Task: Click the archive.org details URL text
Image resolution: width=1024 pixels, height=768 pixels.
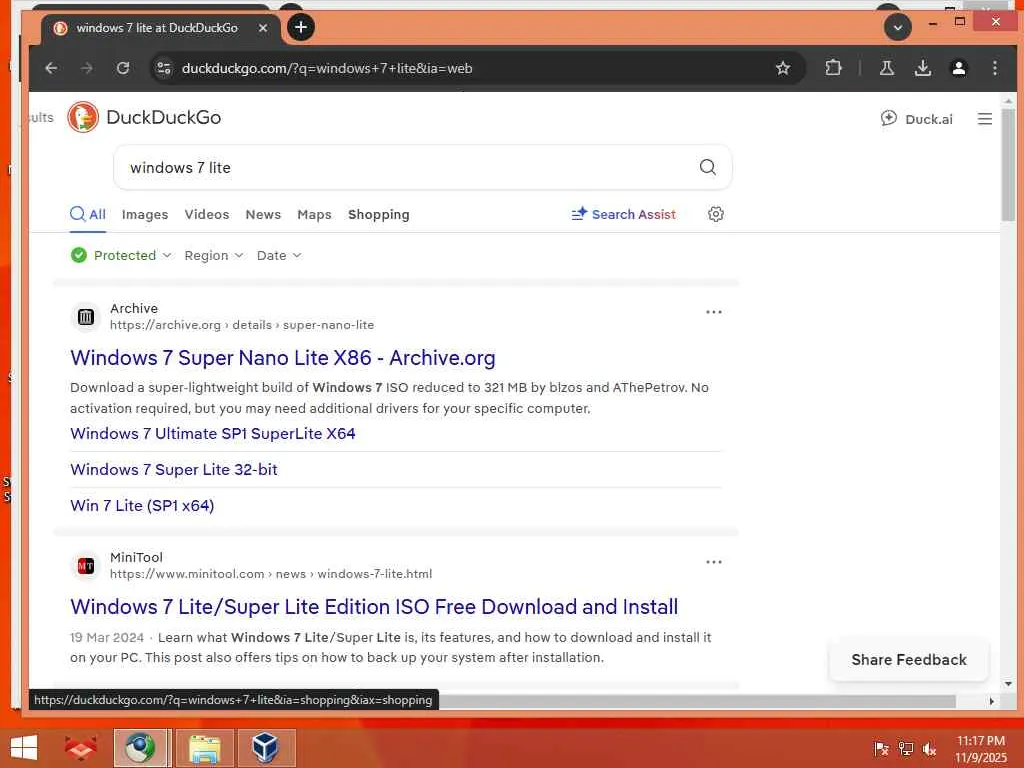Action: click(242, 325)
